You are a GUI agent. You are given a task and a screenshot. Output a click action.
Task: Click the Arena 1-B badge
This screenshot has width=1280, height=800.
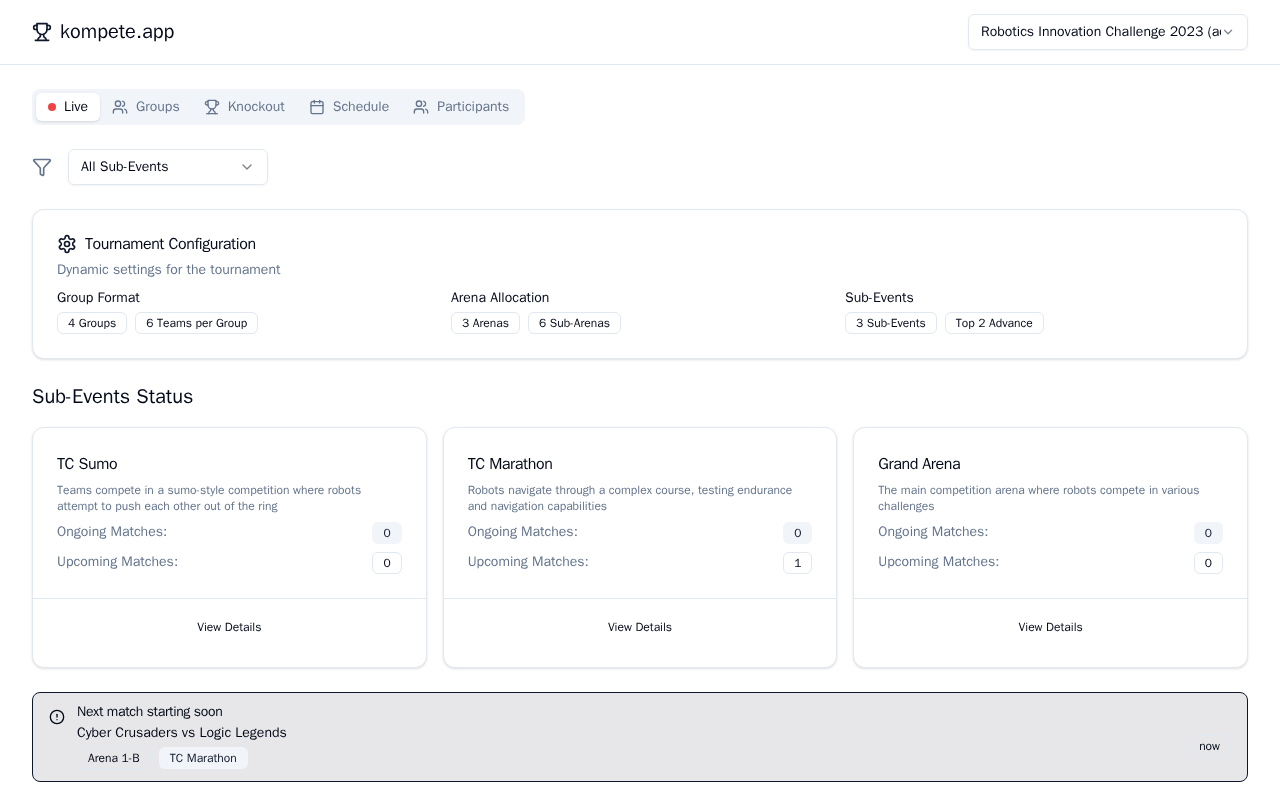(x=114, y=758)
